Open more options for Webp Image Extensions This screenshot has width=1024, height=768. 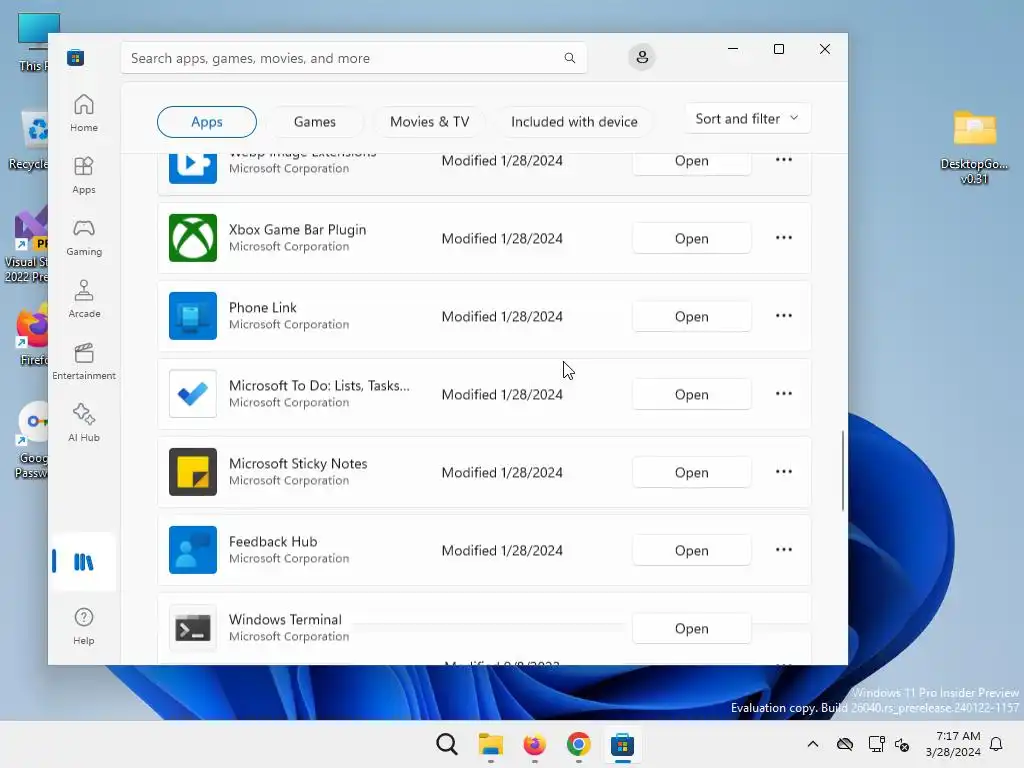[x=784, y=160]
